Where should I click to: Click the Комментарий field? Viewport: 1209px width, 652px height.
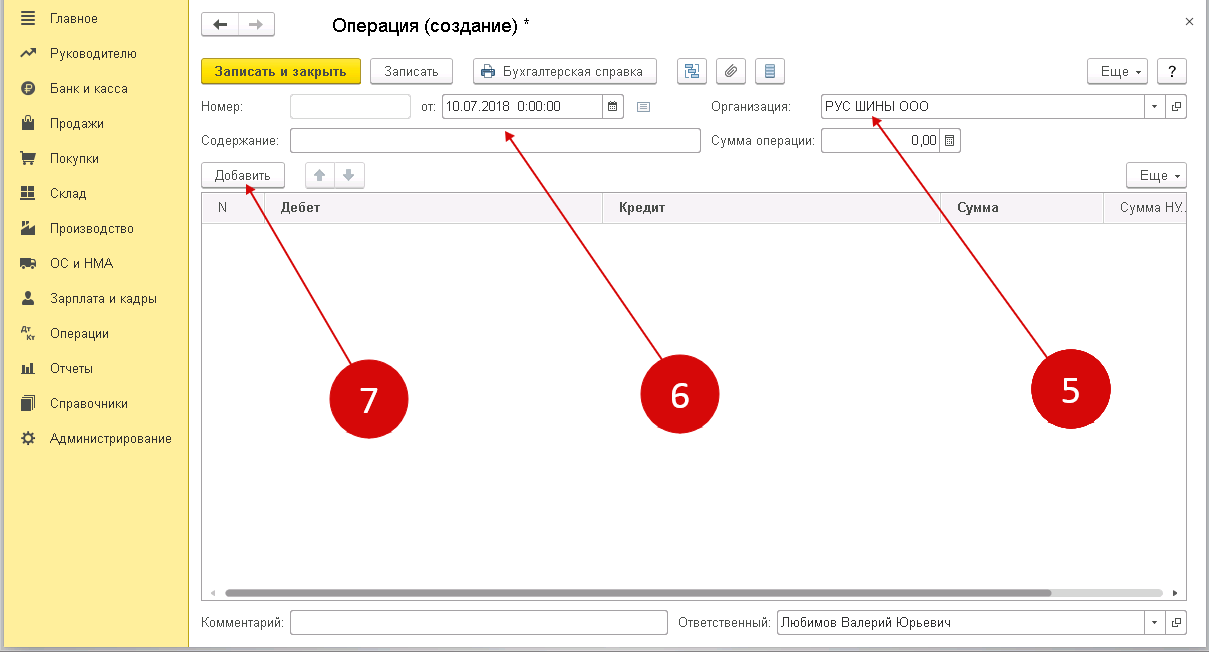coord(478,622)
